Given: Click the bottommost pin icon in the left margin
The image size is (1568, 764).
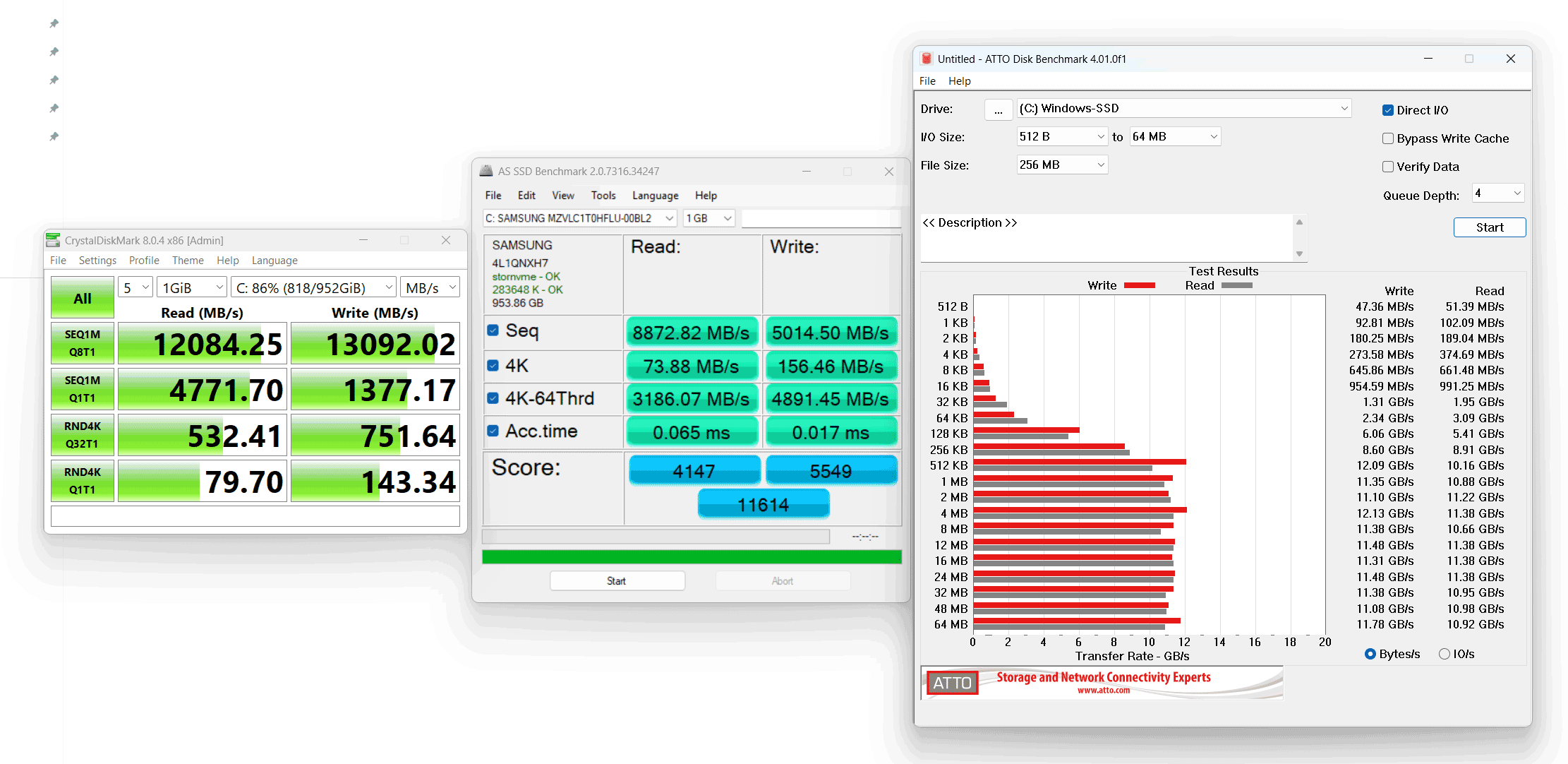Looking at the screenshot, I should click(x=54, y=136).
